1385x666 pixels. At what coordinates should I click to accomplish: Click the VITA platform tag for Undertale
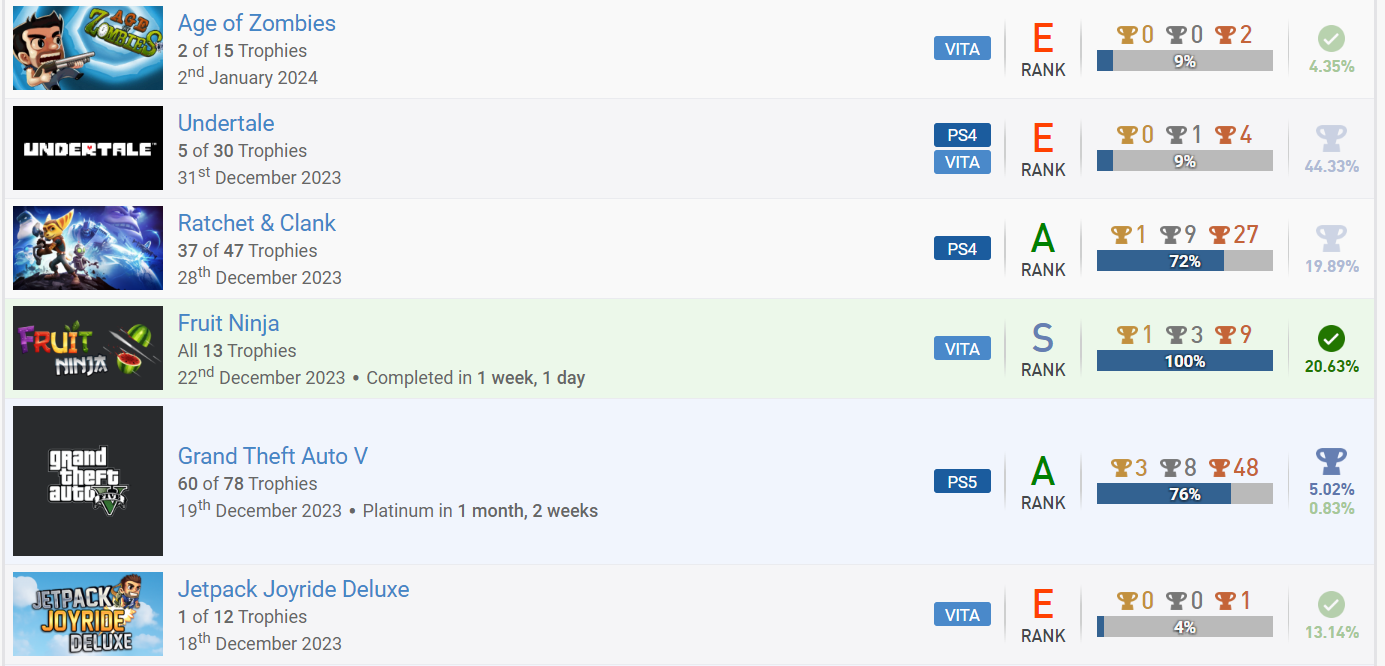(x=962, y=162)
